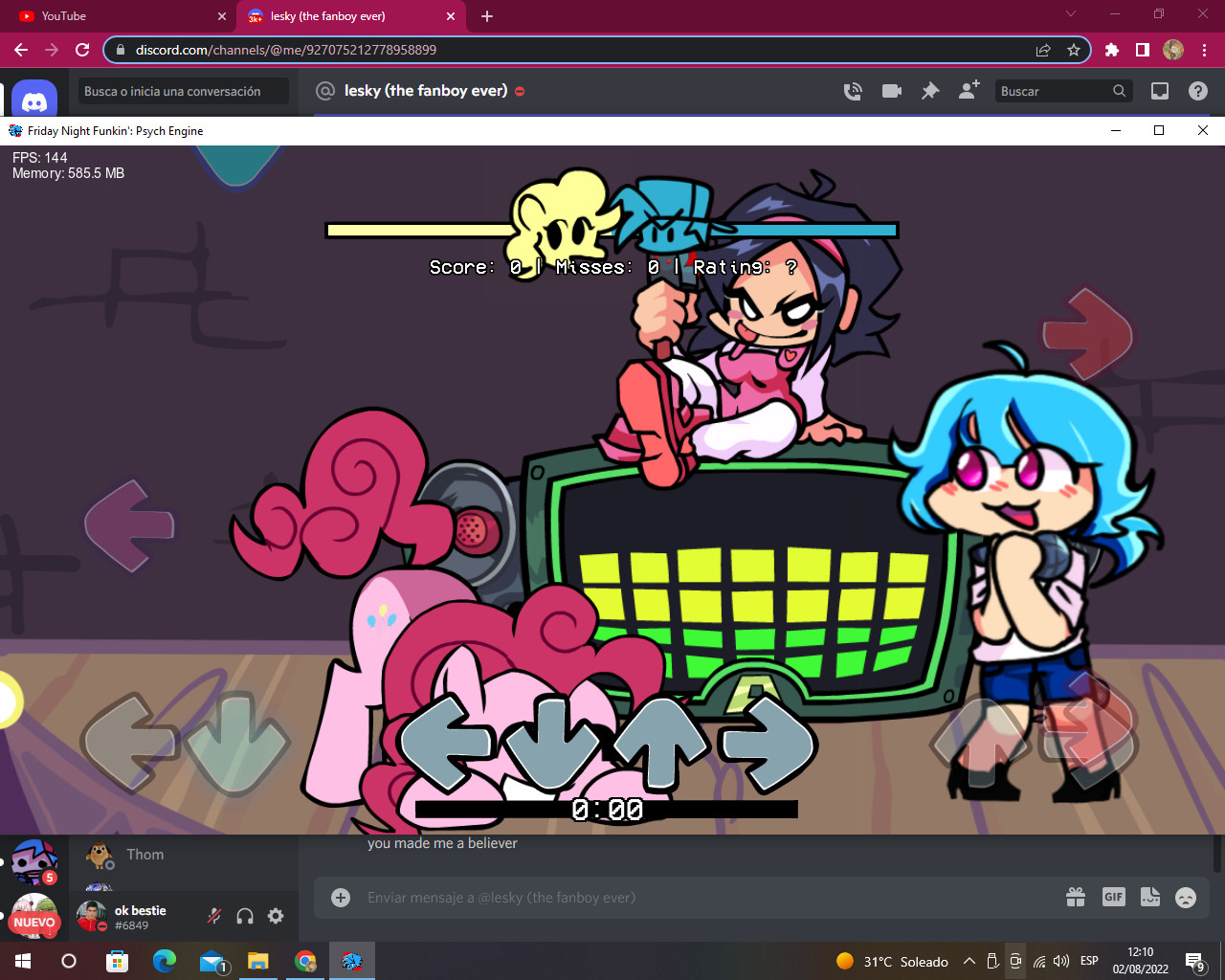Open Chrome three-dot menu

point(1205,50)
